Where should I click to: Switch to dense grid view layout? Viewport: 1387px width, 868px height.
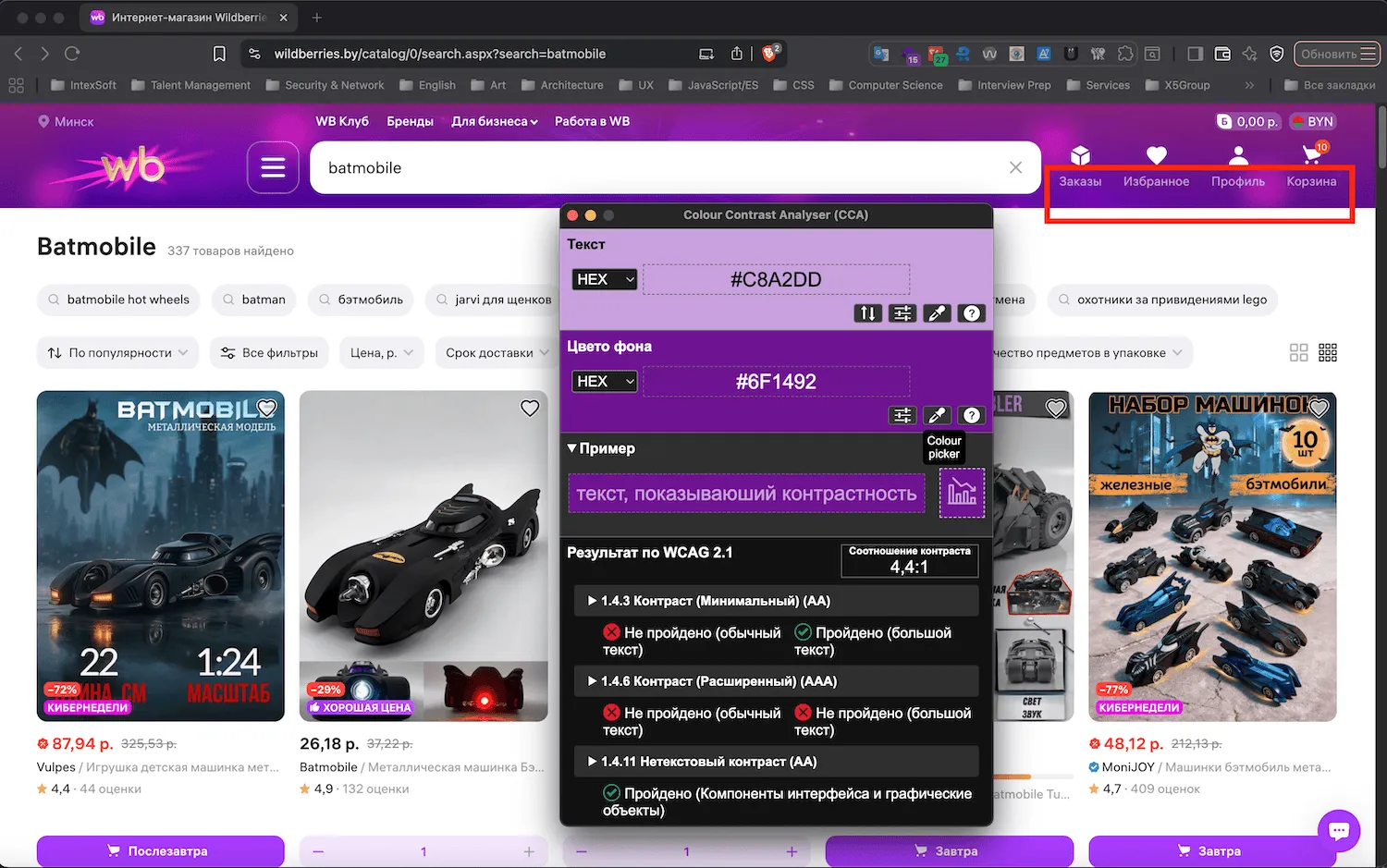(x=1328, y=352)
